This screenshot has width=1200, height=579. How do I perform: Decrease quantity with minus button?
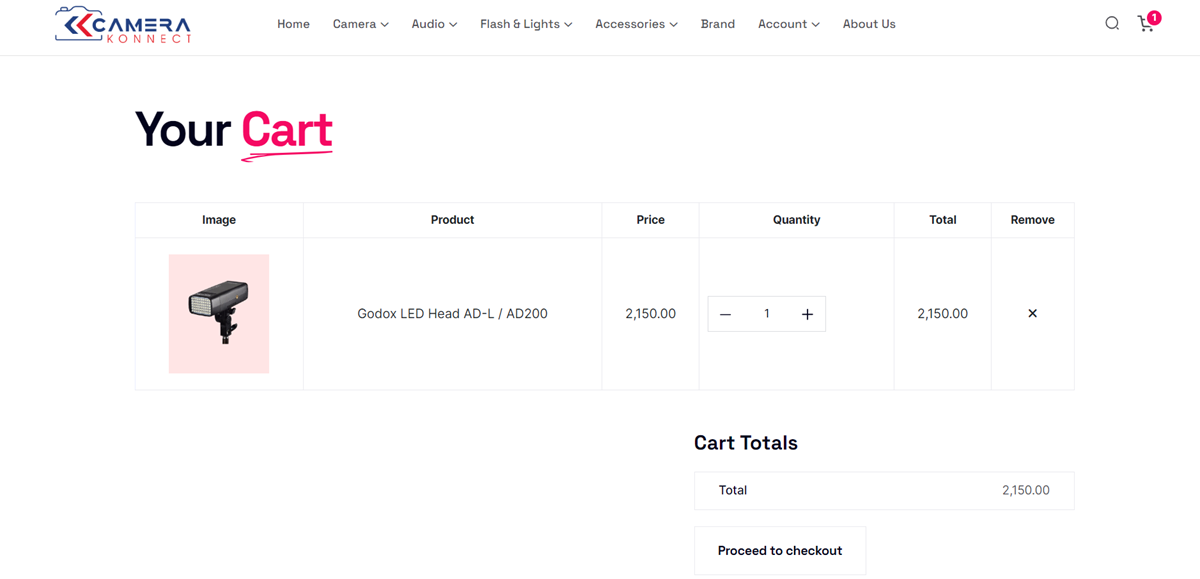726,314
